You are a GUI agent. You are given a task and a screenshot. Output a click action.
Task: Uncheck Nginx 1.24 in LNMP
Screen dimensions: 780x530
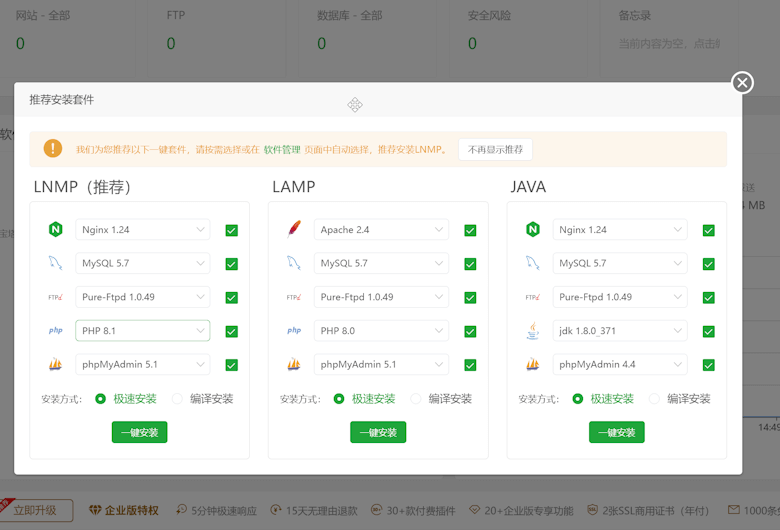tap(231, 230)
